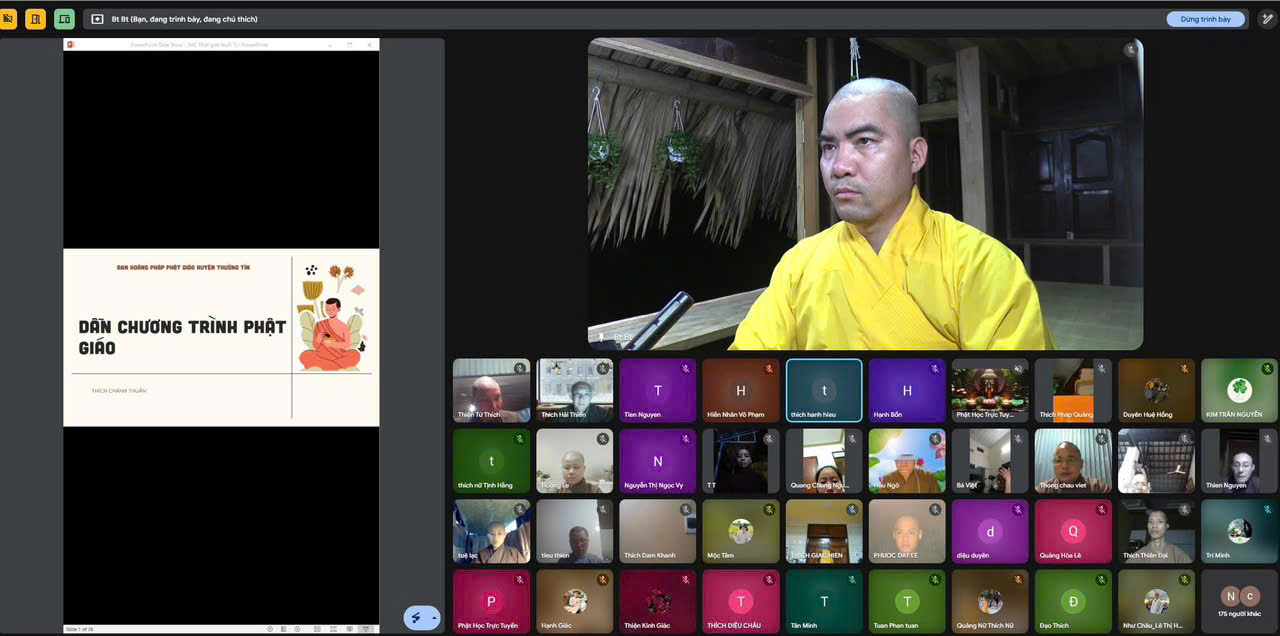Click the Dẫn Chương Trình Phật Giáo slide
Screen dimensions: 1280x636
click(x=221, y=337)
